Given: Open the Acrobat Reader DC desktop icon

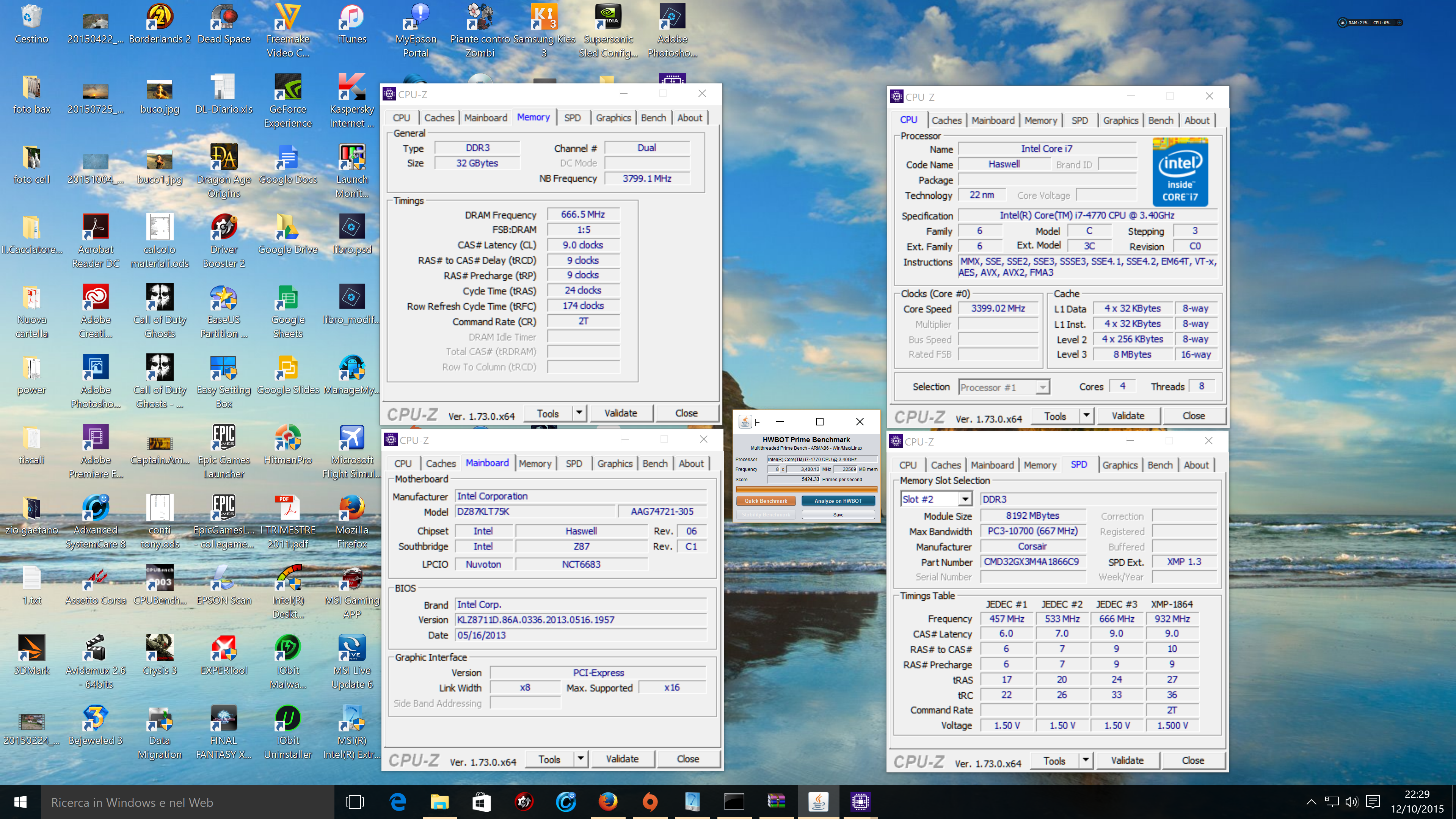Looking at the screenshot, I should click(96, 242).
